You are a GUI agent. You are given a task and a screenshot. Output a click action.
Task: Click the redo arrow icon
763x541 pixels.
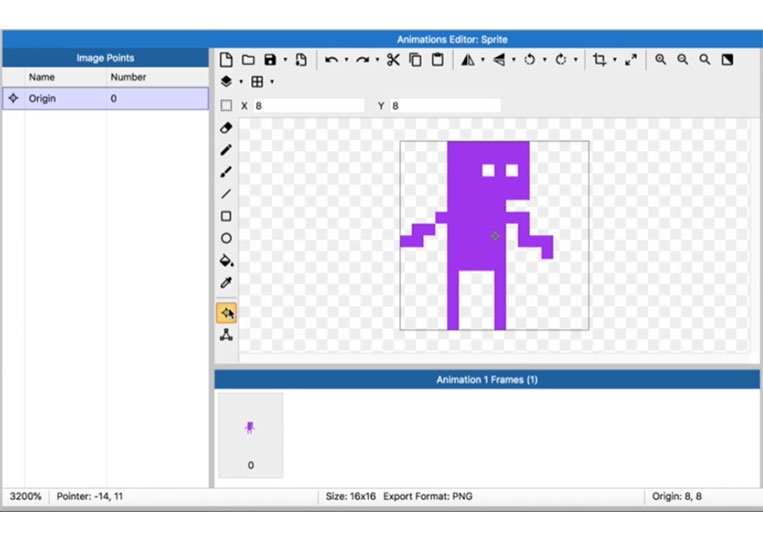pyautogui.click(x=362, y=60)
